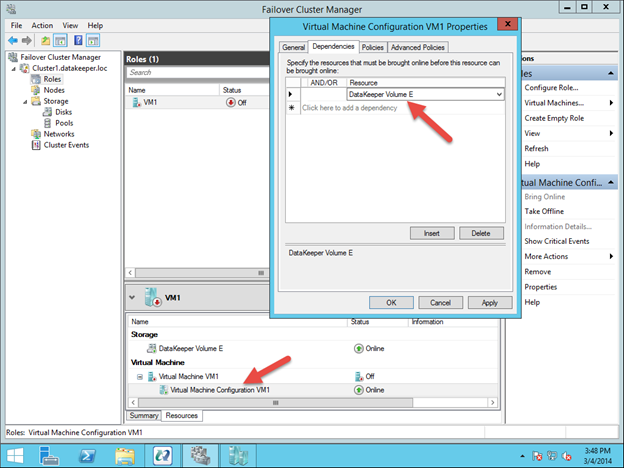Switch to the Advanced Policies tab
Viewport: 624px width, 468px height.
(418, 47)
